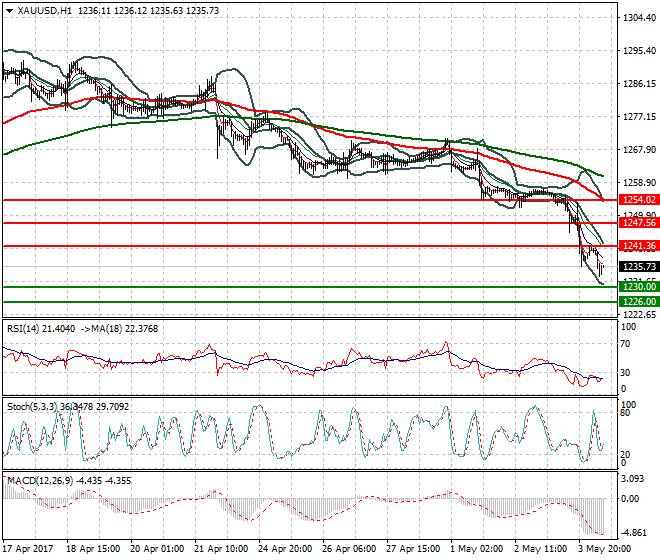The image size is (660, 560).
Task: Select the 1 May 02:00 time axis label
Action: [x=476, y=549]
